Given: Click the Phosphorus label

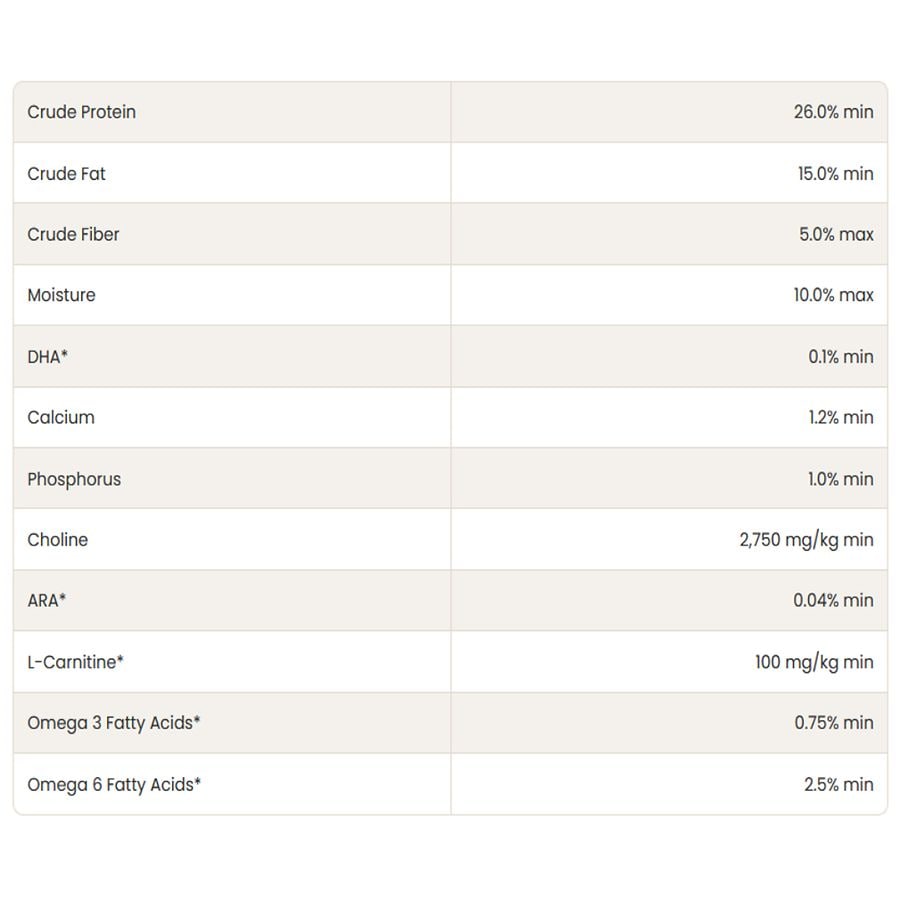Looking at the screenshot, I should pos(74,479).
